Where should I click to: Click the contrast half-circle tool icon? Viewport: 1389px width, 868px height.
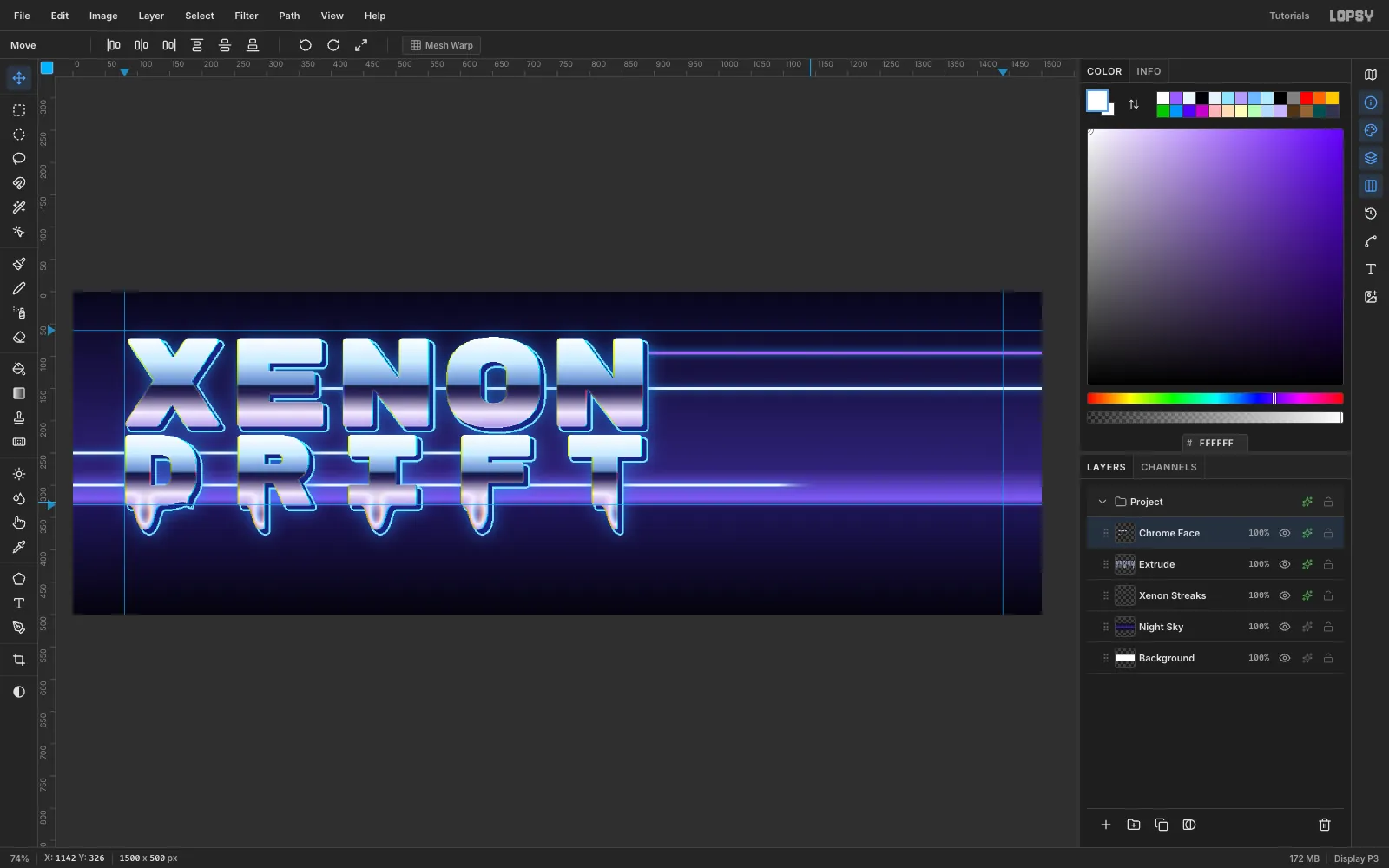19,692
